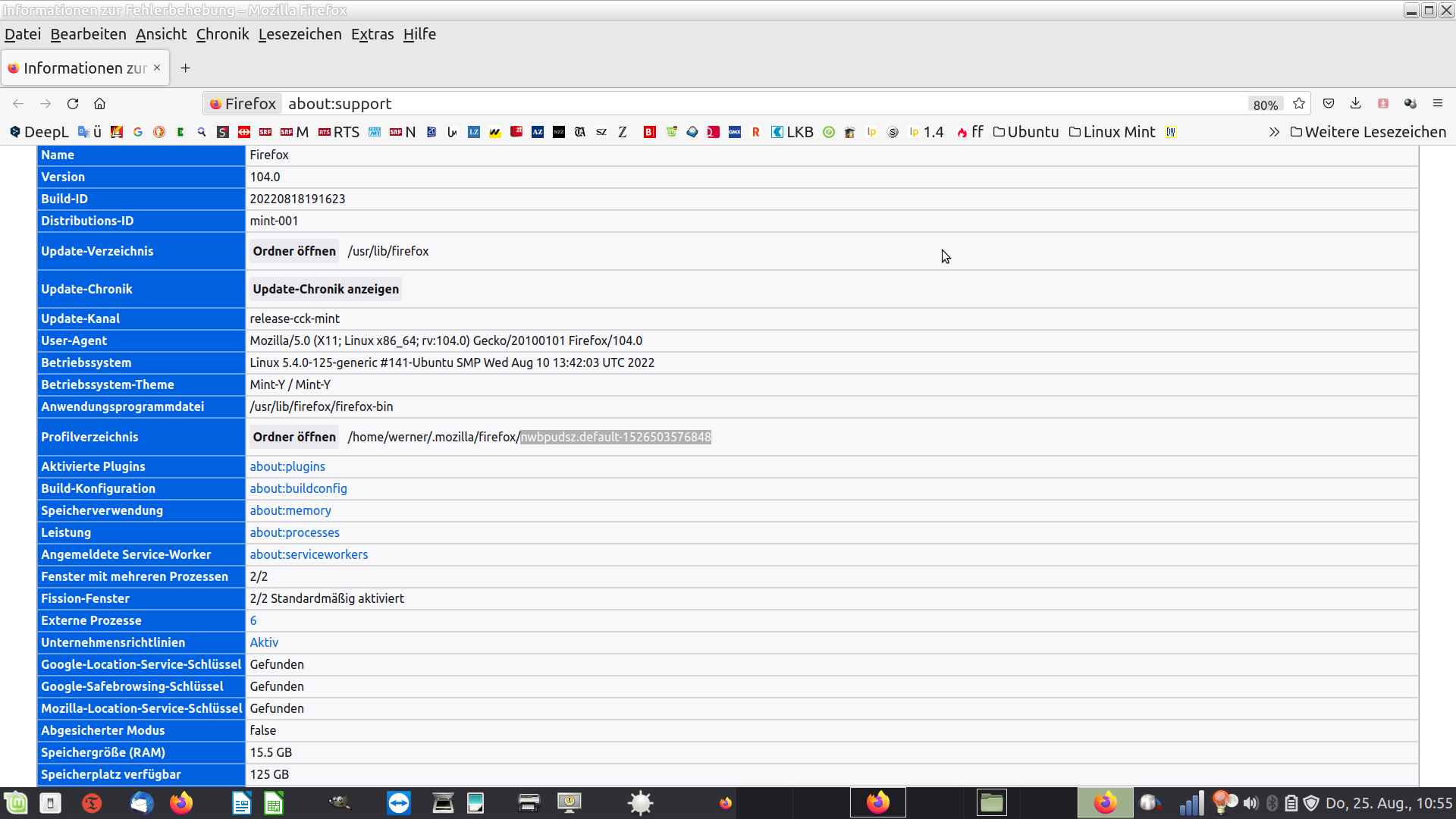
Task: Open the Linux Mint bookmarks folder
Action: point(1112,132)
